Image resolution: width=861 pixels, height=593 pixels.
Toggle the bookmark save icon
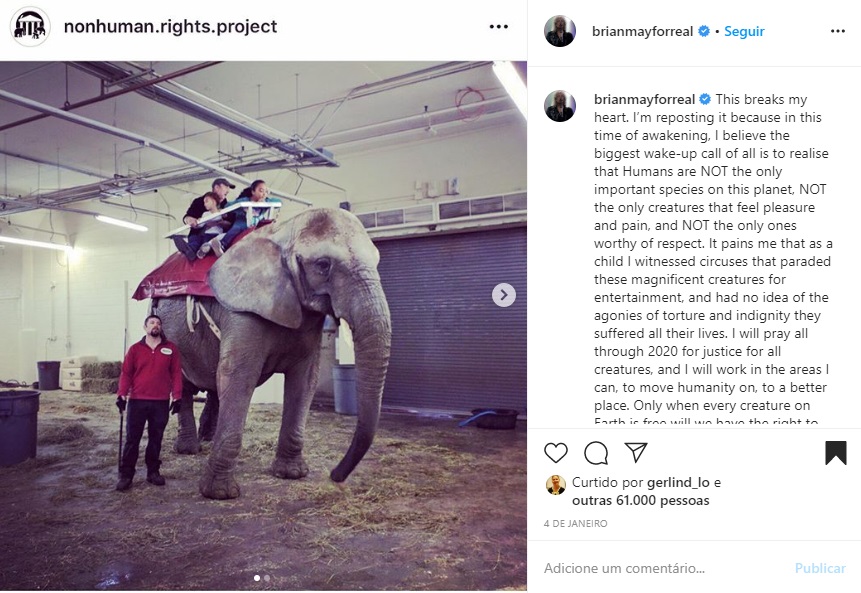pyautogui.click(x=835, y=453)
